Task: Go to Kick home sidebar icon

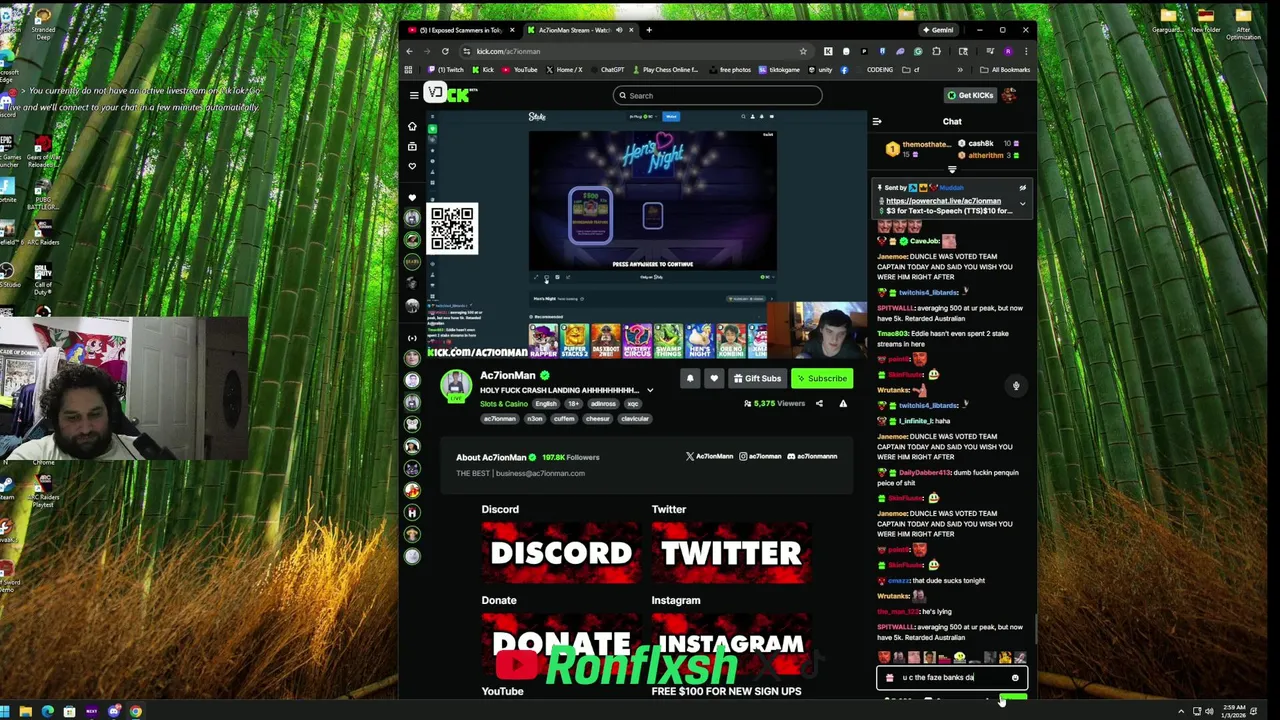Action: [412, 127]
